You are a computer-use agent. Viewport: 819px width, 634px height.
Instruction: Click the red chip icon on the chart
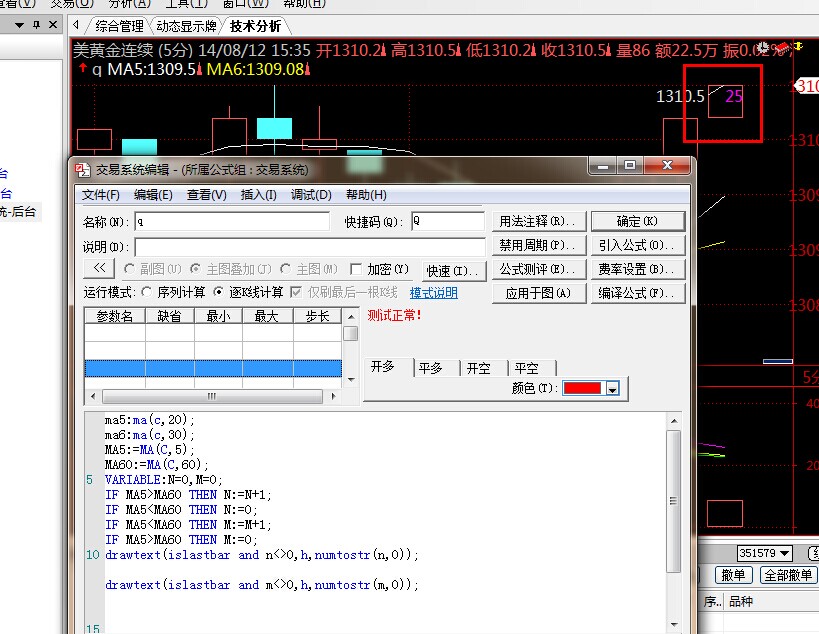tap(781, 48)
